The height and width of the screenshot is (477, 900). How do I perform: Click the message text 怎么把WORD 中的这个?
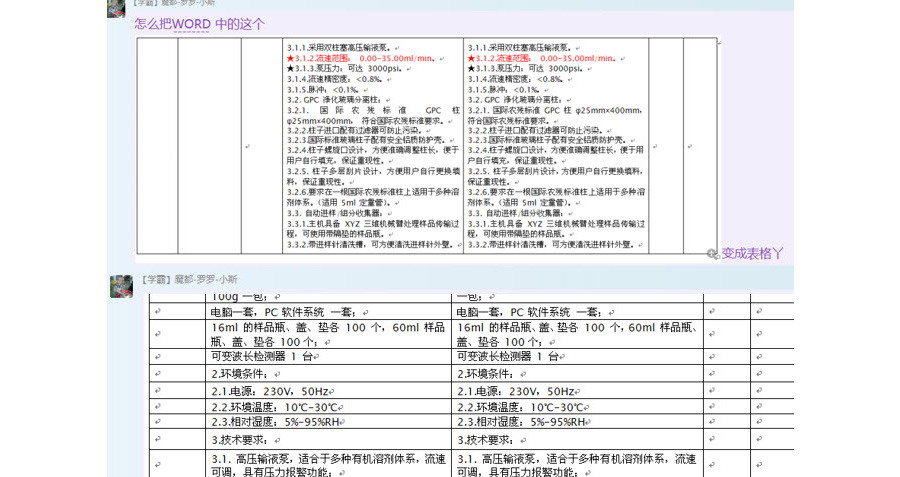pyautogui.click(x=199, y=24)
